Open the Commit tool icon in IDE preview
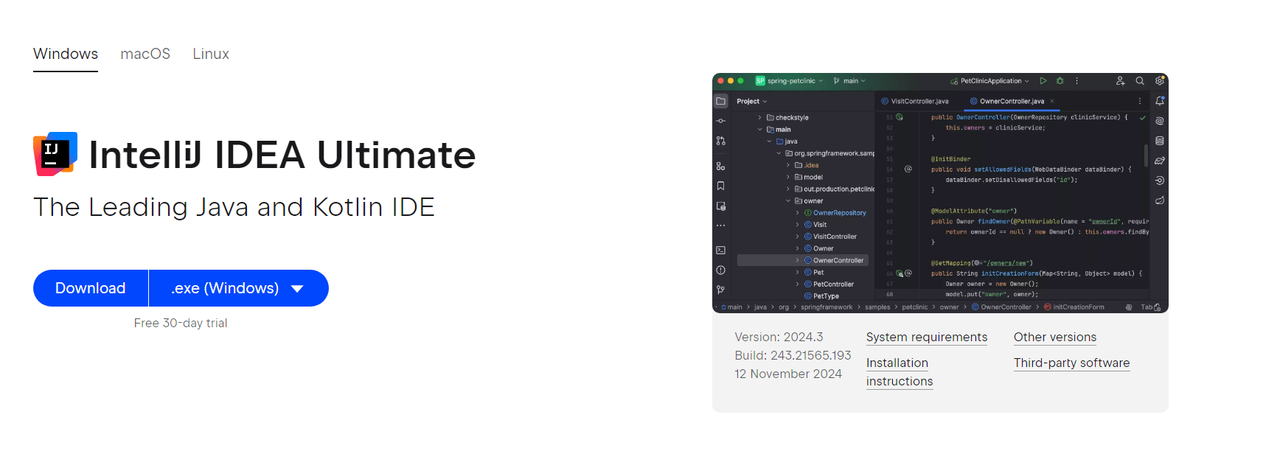 [x=720, y=121]
